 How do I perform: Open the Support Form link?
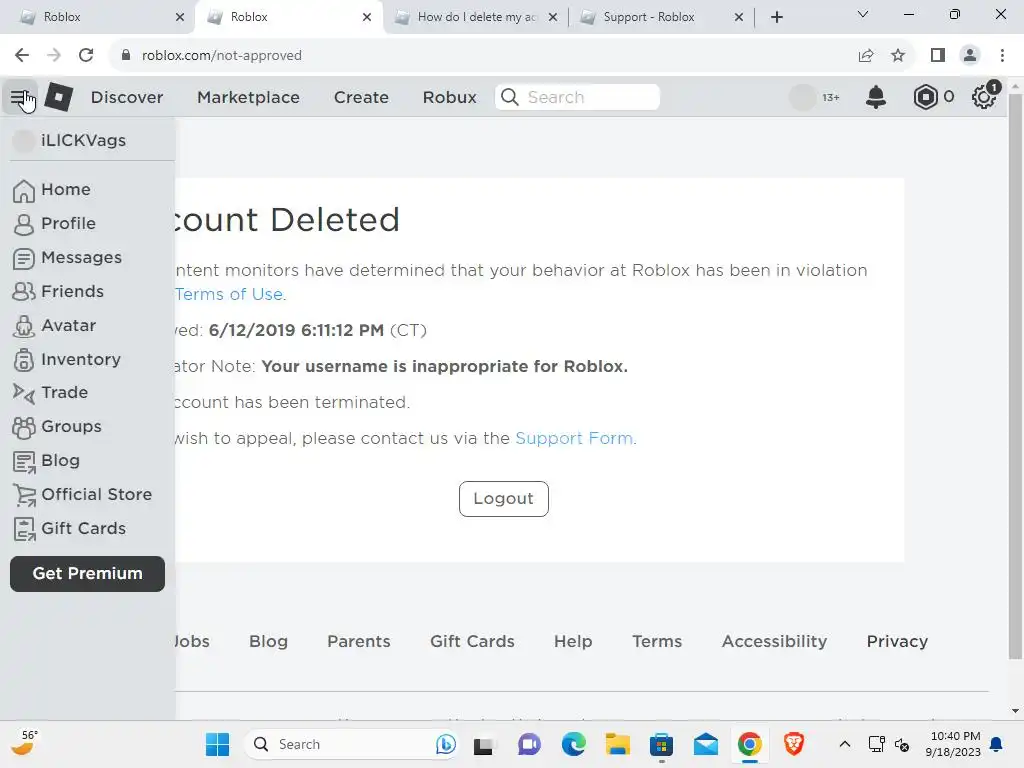574,438
